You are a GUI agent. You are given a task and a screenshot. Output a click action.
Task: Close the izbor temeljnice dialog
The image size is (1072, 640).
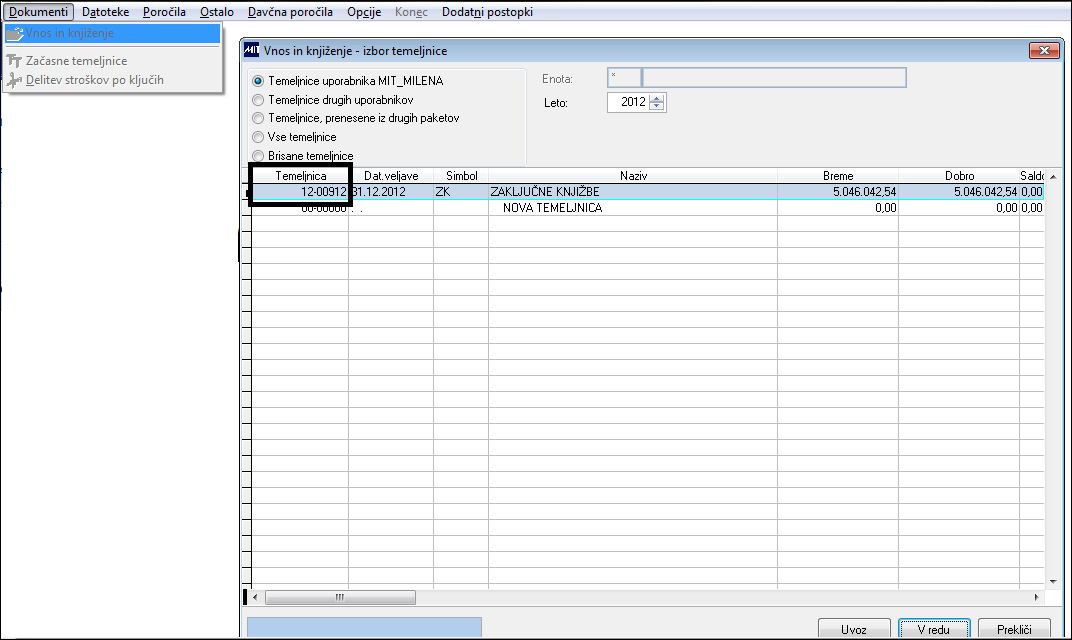point(1044,51)
